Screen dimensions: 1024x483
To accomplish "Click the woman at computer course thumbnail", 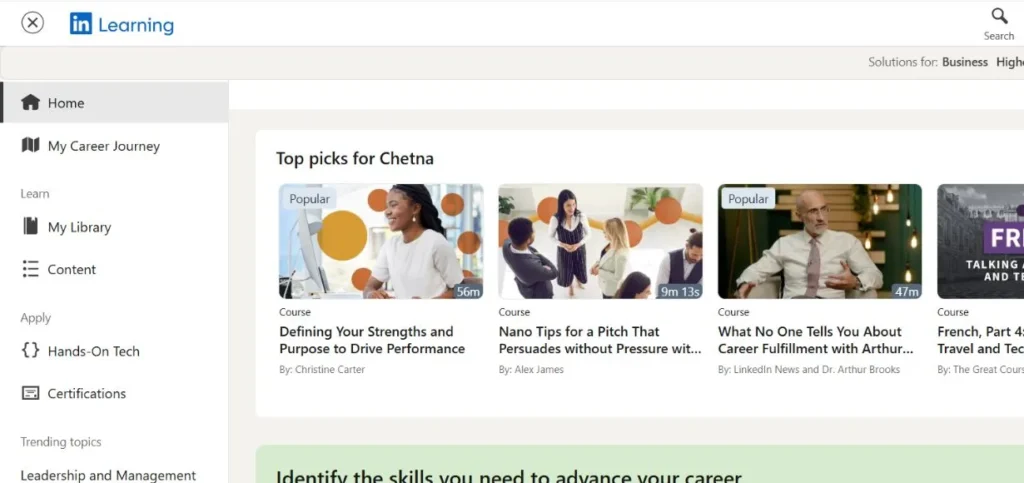I will tap(381, 242).
